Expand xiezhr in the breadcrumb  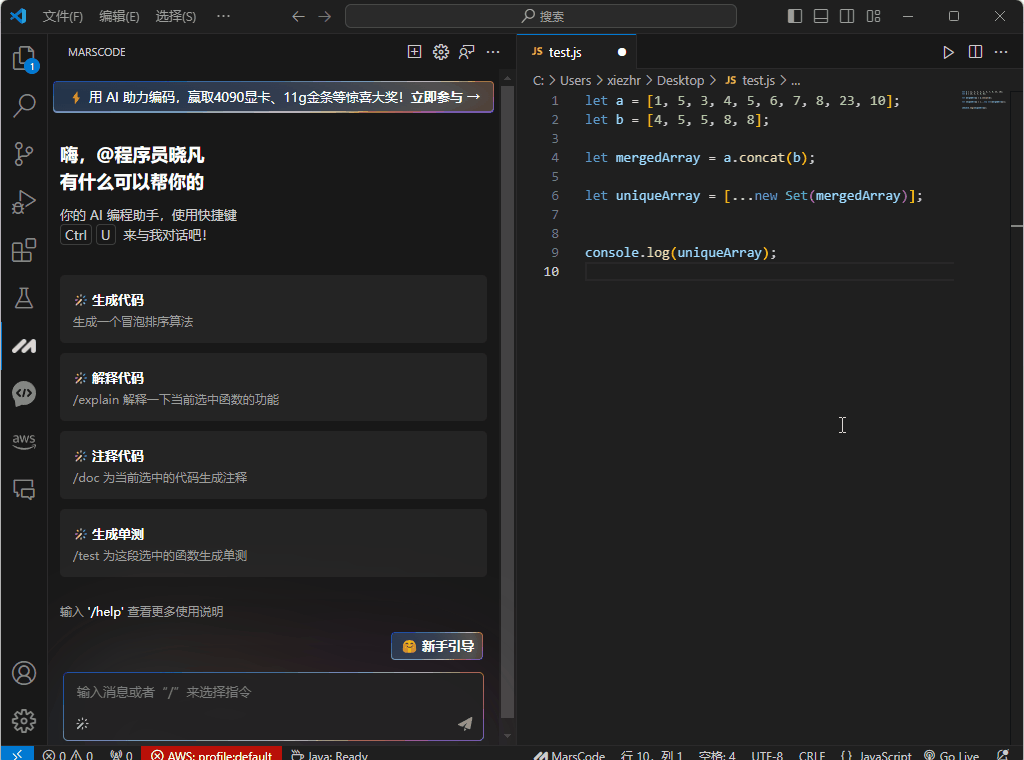pos(624,81)
